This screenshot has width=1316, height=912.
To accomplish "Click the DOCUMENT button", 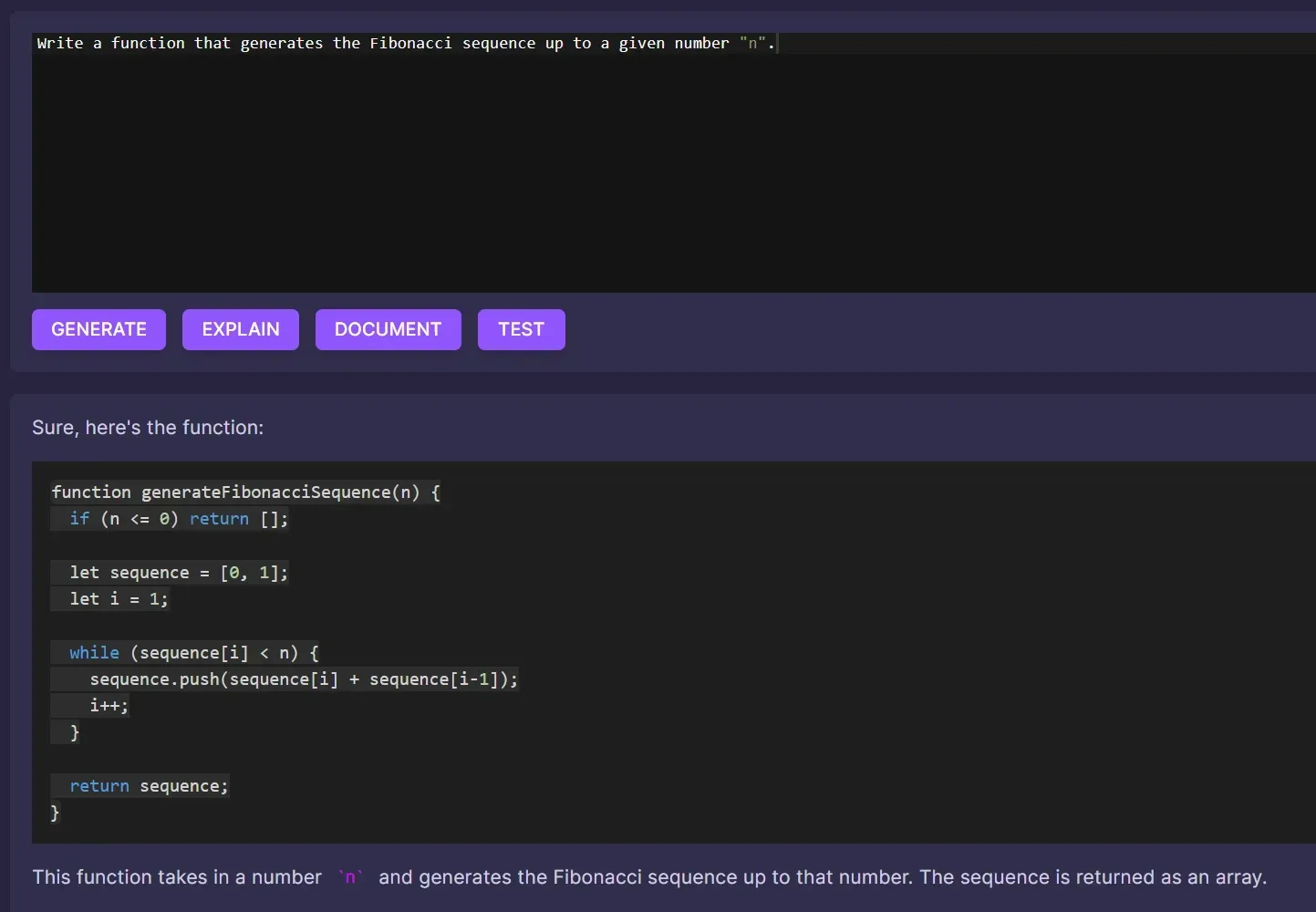I will click(388, 329).
